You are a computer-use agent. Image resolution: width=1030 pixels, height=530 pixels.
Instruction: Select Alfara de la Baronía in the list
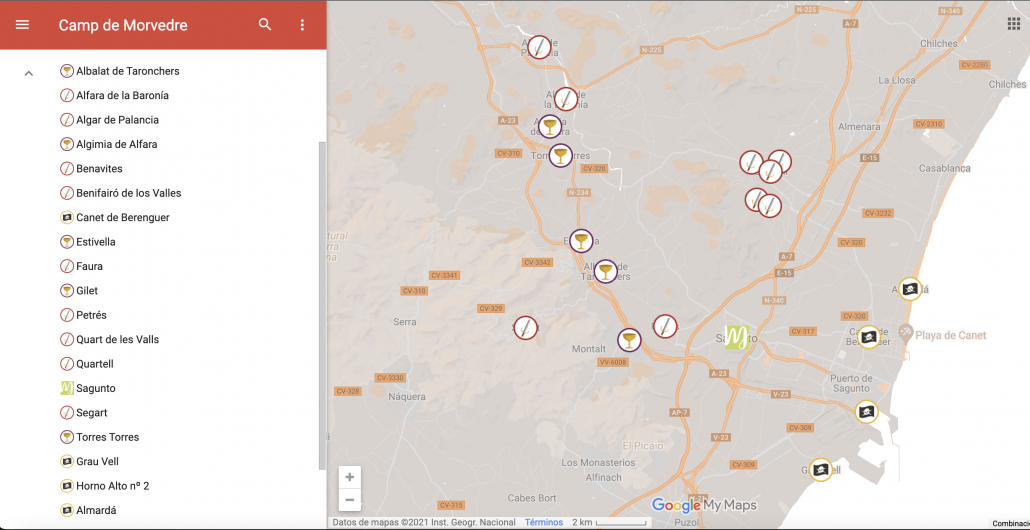[x=122, y=95]
